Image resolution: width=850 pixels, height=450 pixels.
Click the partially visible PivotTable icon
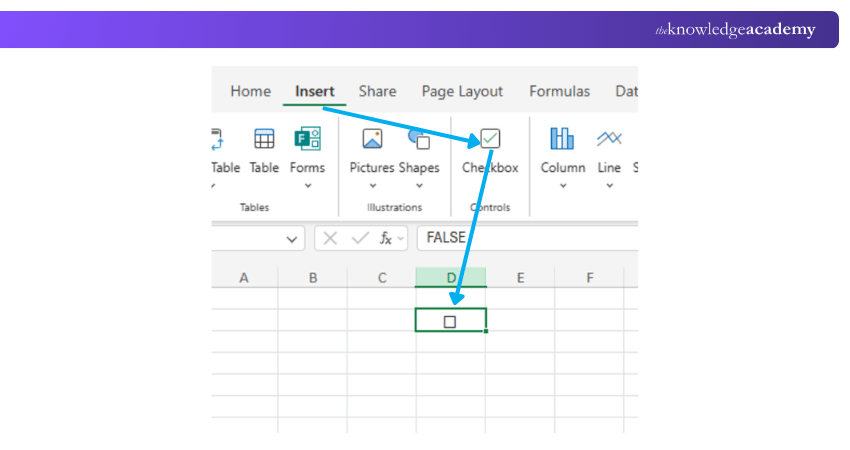[217, 139]
